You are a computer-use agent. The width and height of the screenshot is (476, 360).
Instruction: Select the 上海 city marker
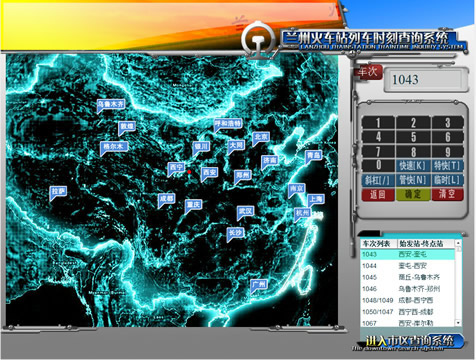[x=316, y=199]
